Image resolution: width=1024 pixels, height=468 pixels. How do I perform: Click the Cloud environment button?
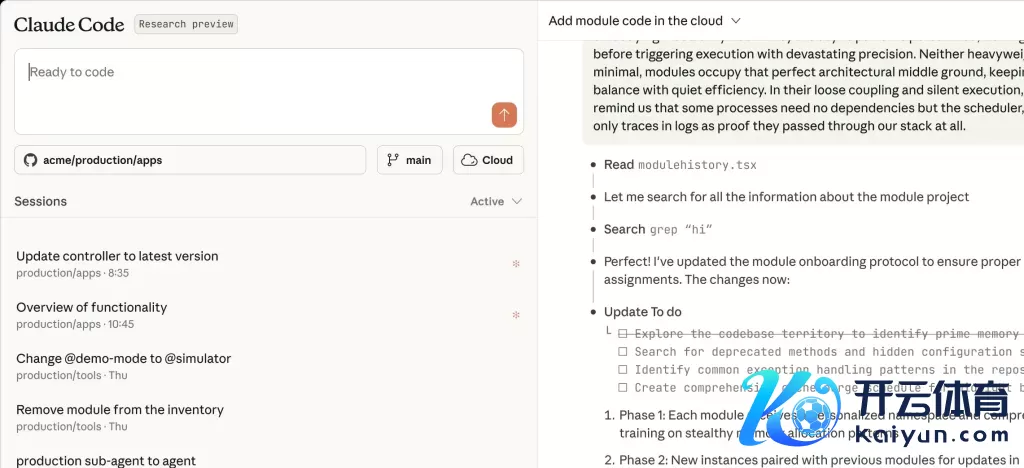[488, 160]
